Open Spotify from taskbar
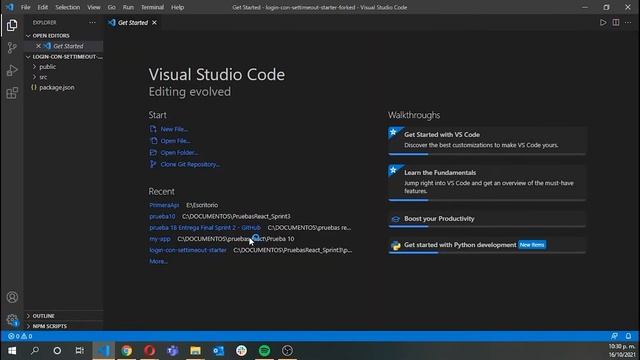 pyautogui.click(x=264, y=351)
